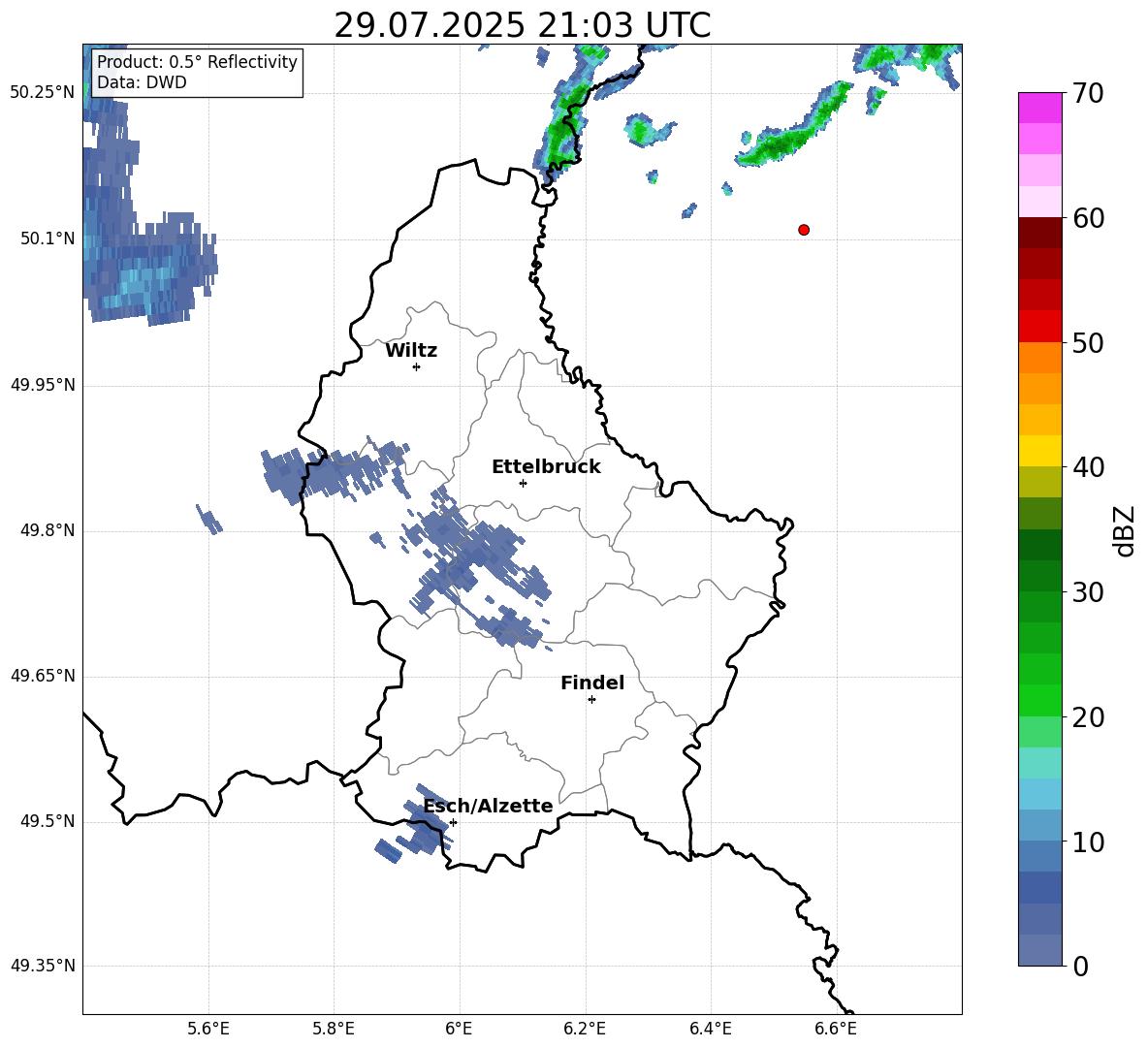The width and height of the screenshot is (1148, 1048).
Task: Click the 50.1°N latitude label
Action: pos(48,238)
